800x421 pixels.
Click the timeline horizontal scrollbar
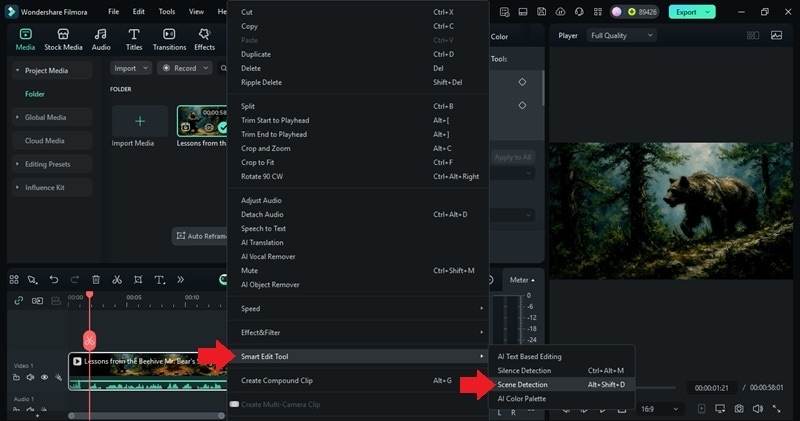point(146,415)
